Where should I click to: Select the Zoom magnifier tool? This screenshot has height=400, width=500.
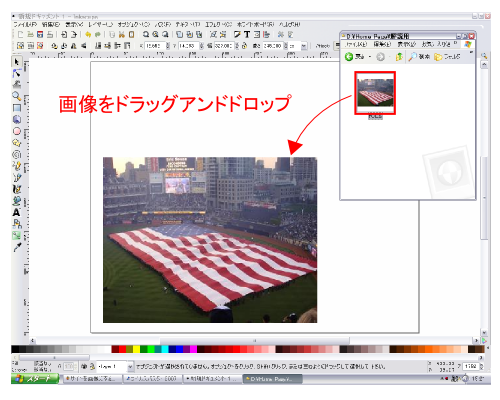17,96
